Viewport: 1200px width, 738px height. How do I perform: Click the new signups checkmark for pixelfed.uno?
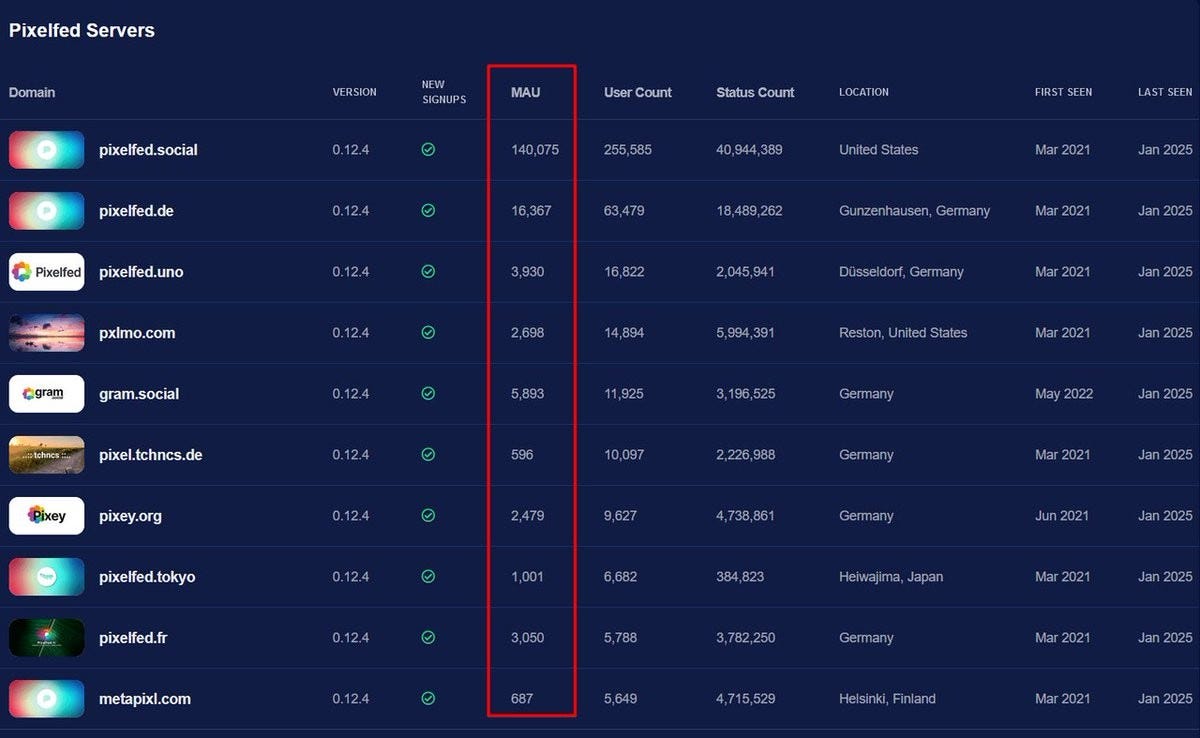coord(428,272)
